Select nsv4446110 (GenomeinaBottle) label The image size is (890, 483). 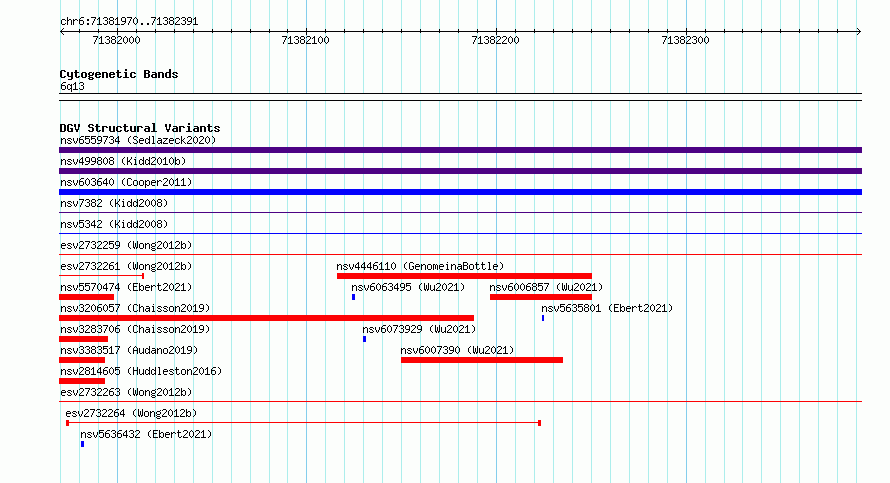420,266
